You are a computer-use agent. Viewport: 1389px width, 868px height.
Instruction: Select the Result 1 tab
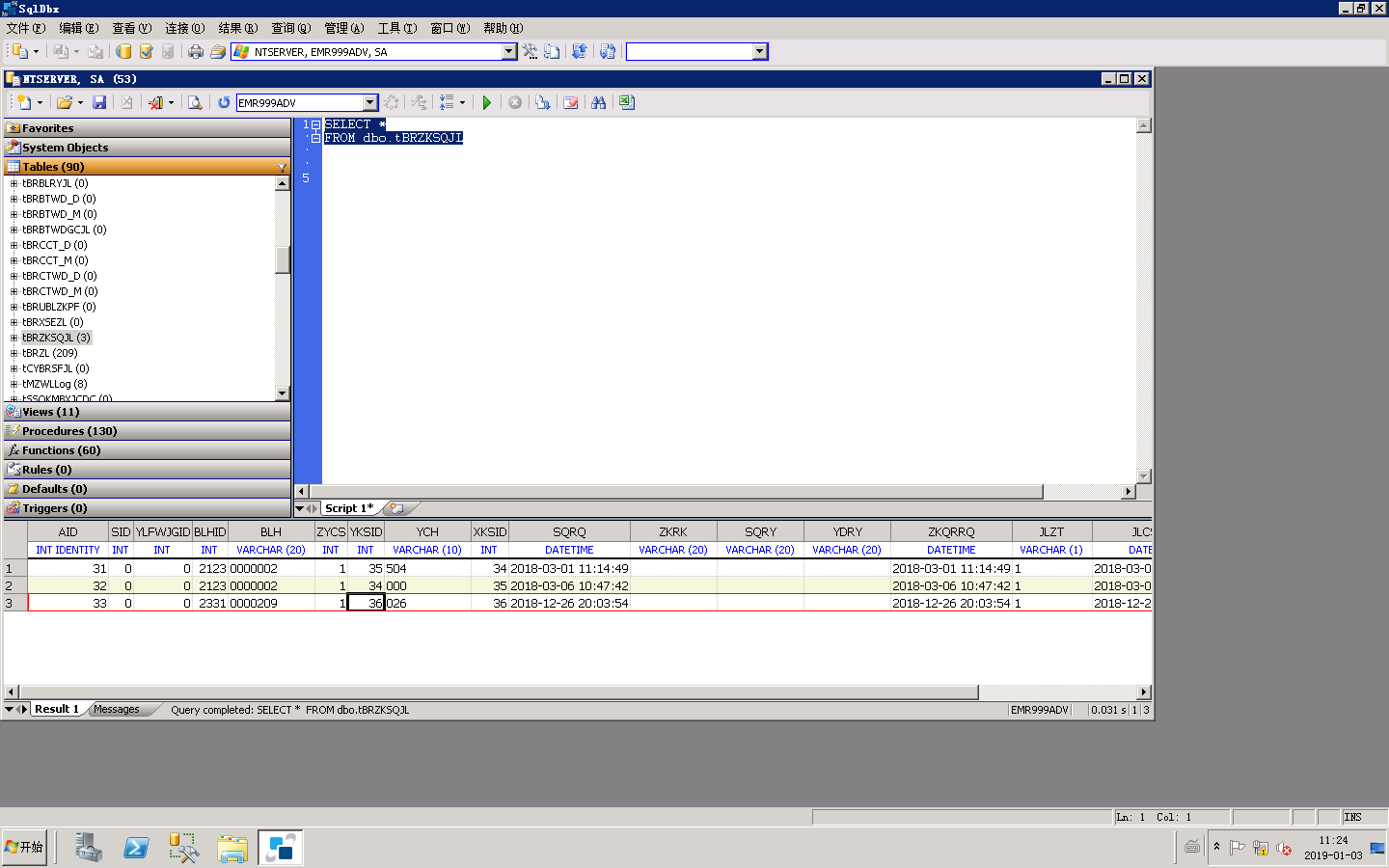pos(57,709)
